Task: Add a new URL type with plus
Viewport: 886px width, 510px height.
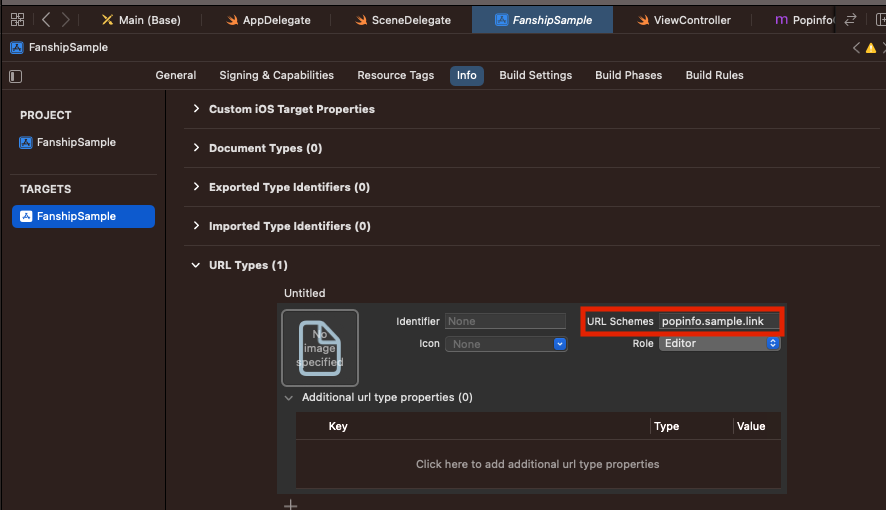Action: coord(290,505)
